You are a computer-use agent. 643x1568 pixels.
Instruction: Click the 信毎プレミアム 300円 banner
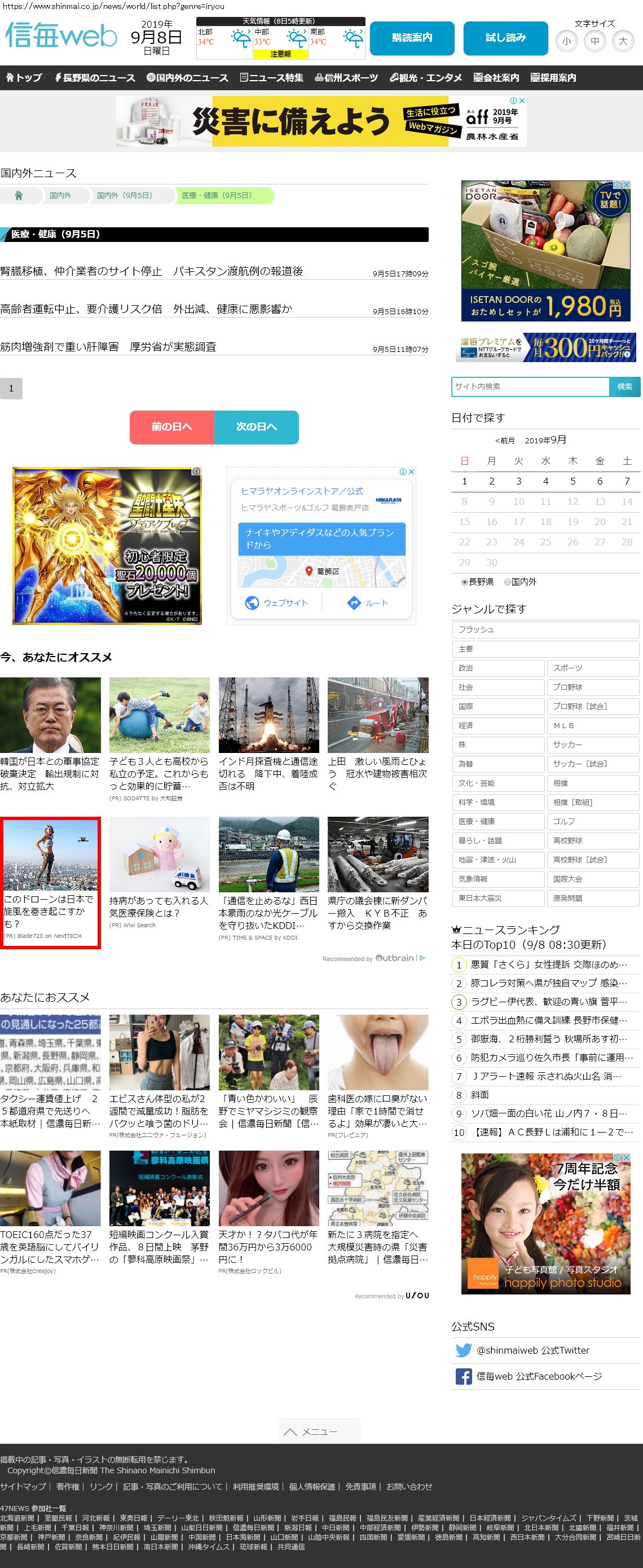pyautogui.click(x=545, y=347)
